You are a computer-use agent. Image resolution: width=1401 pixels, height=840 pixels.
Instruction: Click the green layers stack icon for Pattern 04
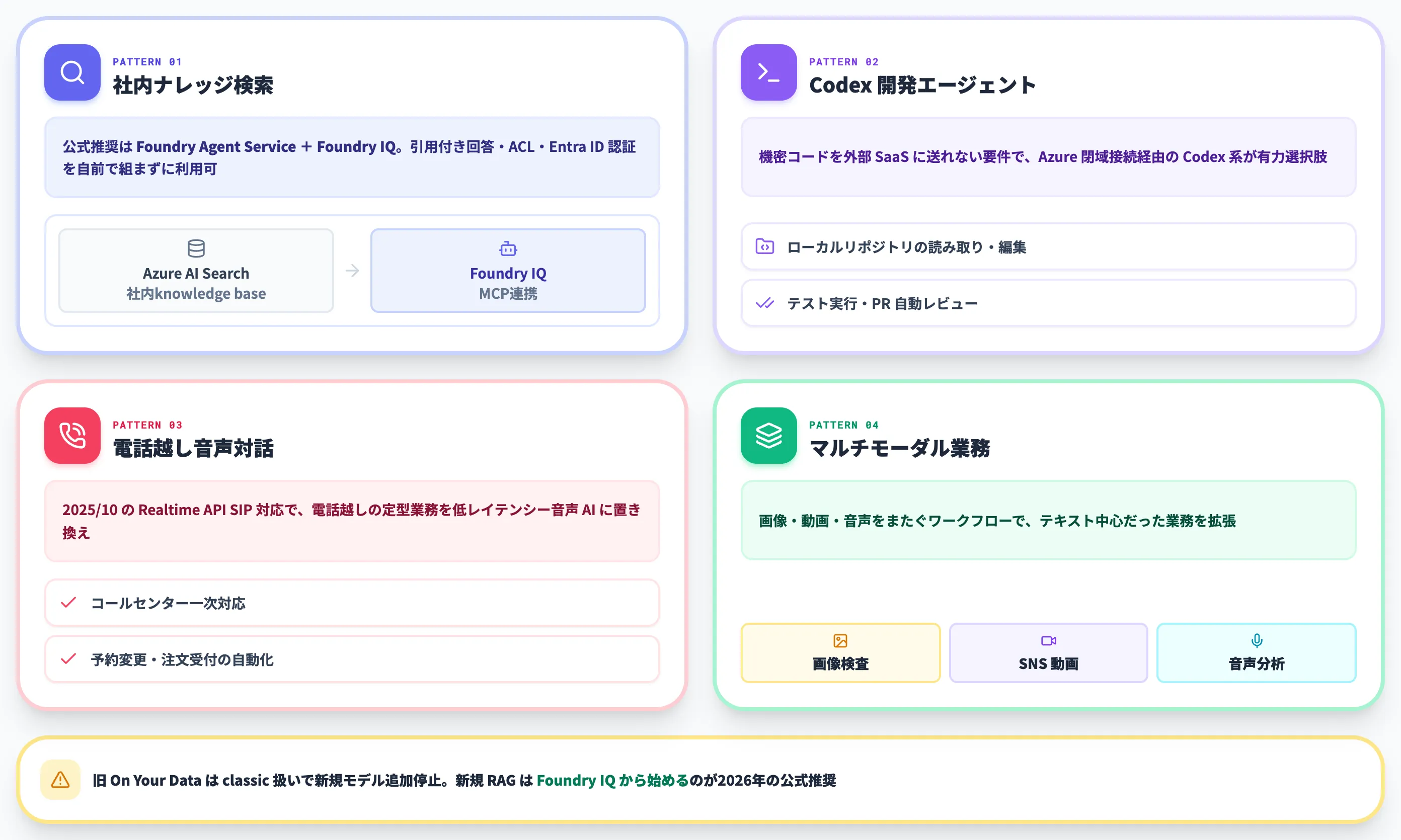click(768, 435)
